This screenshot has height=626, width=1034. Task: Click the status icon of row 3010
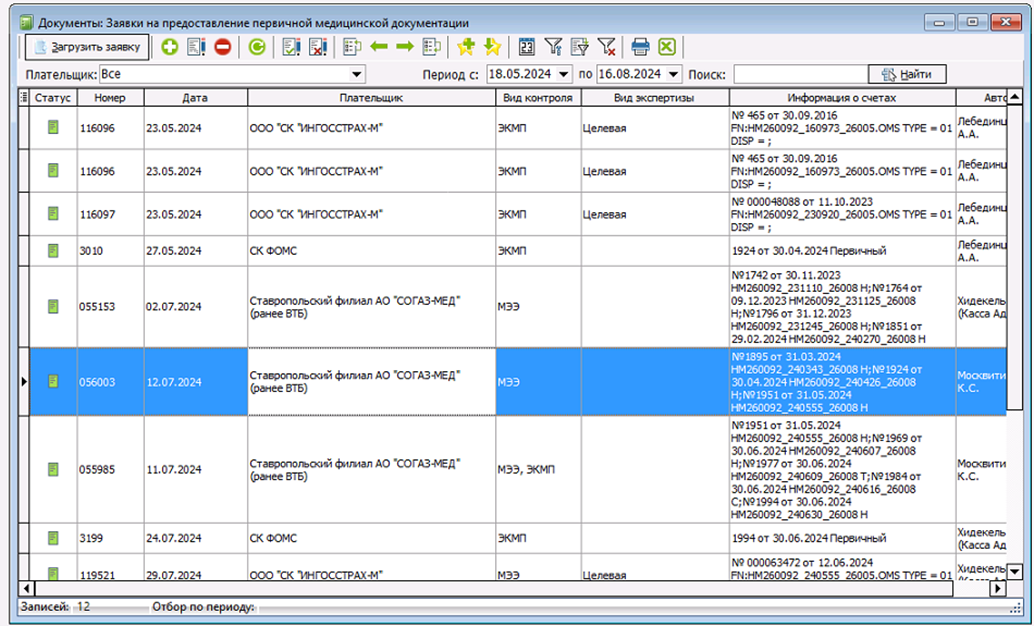[x=53, y=251]
